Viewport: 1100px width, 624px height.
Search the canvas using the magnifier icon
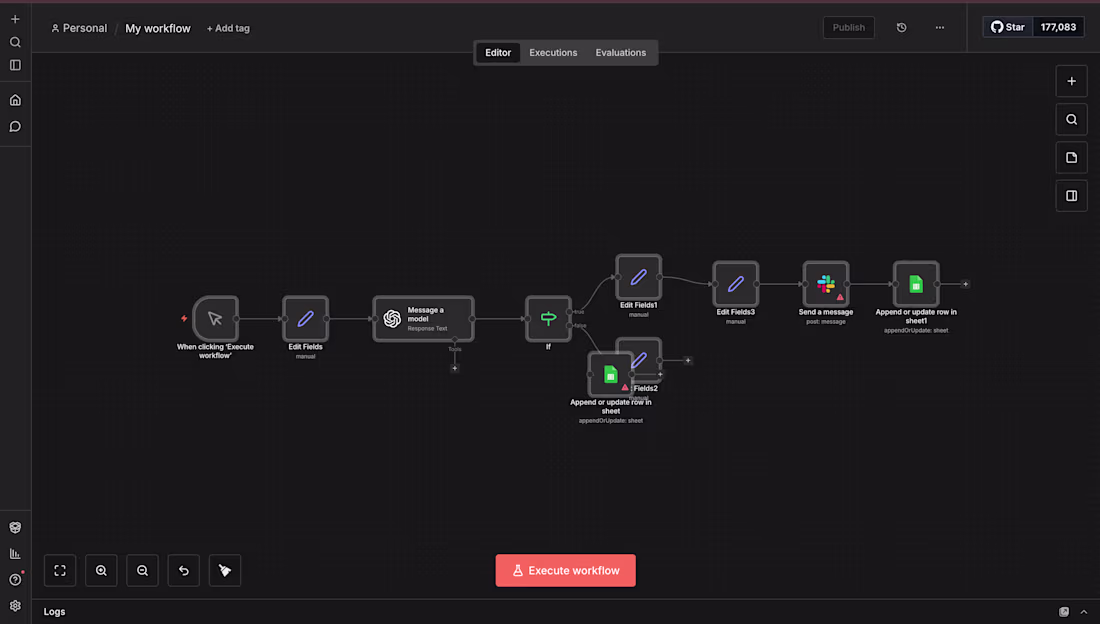(x=1071, y=119)
